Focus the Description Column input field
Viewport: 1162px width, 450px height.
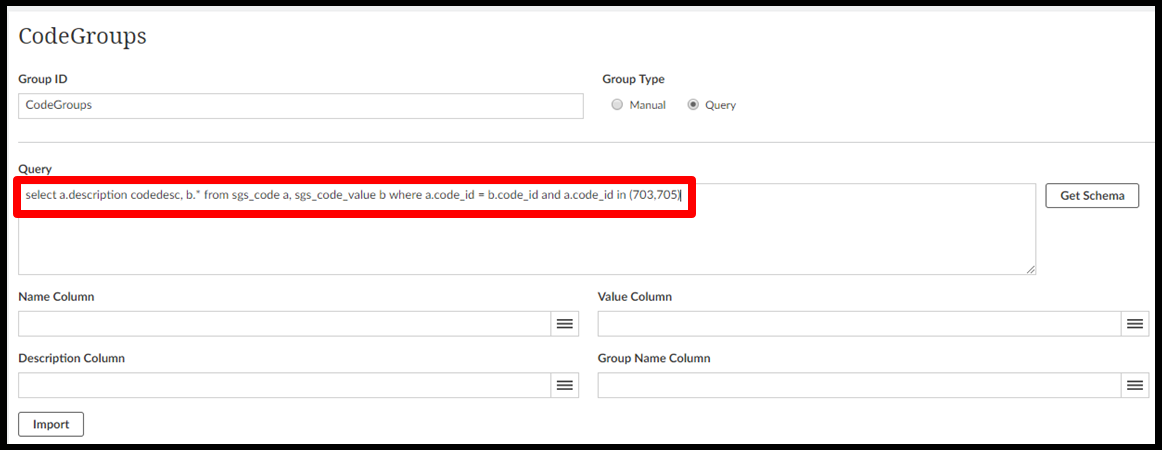284,386
